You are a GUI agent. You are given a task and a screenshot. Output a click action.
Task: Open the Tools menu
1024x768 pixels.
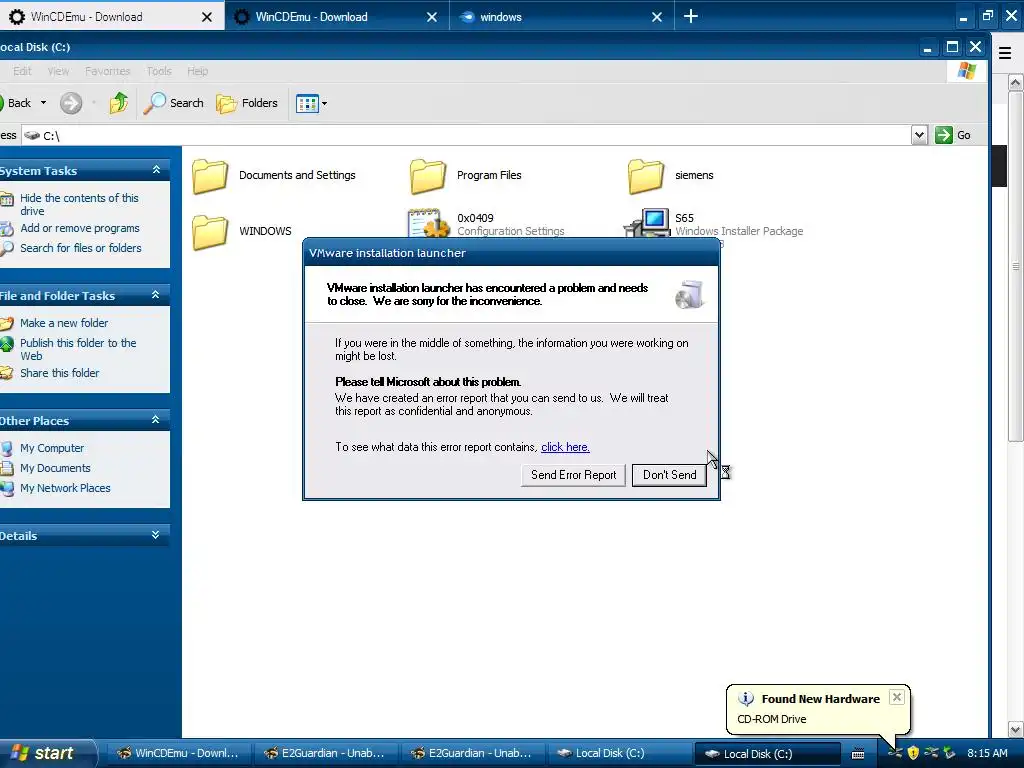coord(159,71)
